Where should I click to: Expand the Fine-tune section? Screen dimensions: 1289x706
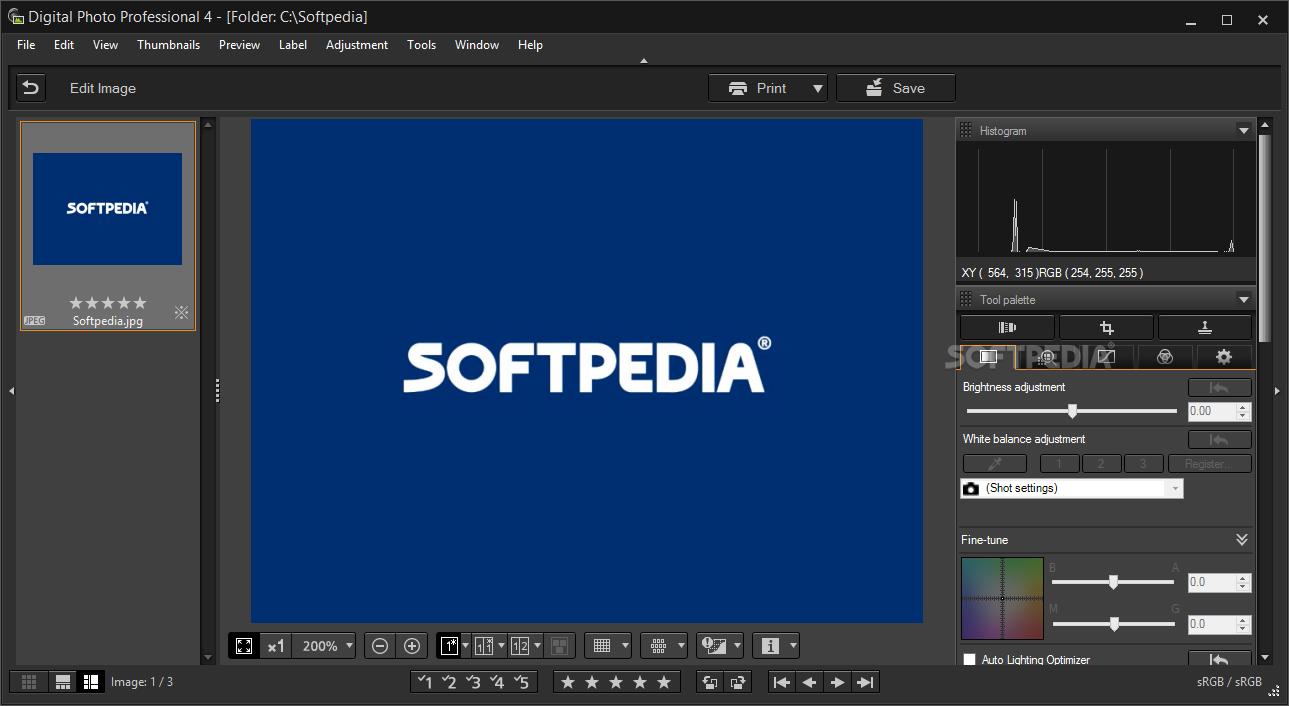click(x=1242, y=540)
